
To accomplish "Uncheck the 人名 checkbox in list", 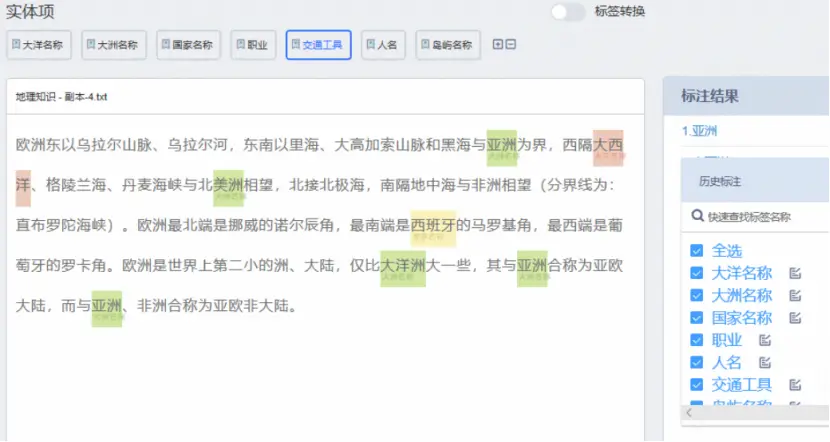I will [697, 362].
